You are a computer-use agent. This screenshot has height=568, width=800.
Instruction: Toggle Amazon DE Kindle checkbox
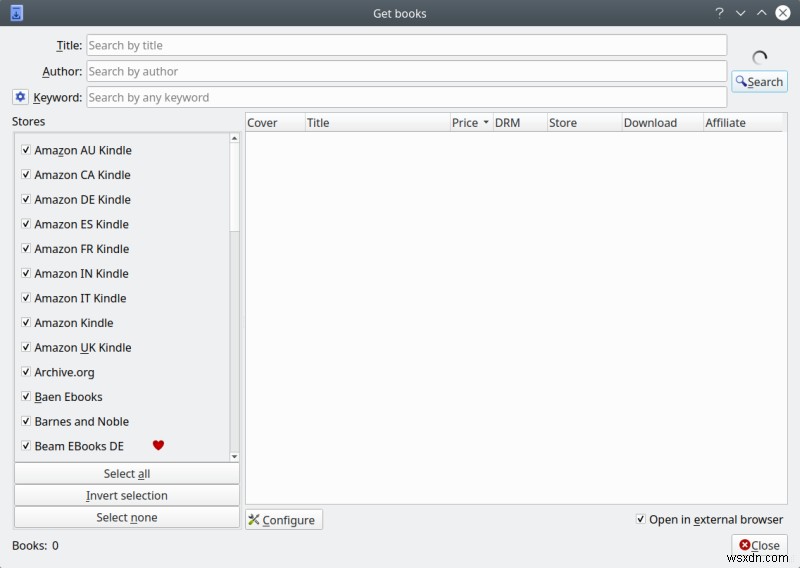point(26,199)
